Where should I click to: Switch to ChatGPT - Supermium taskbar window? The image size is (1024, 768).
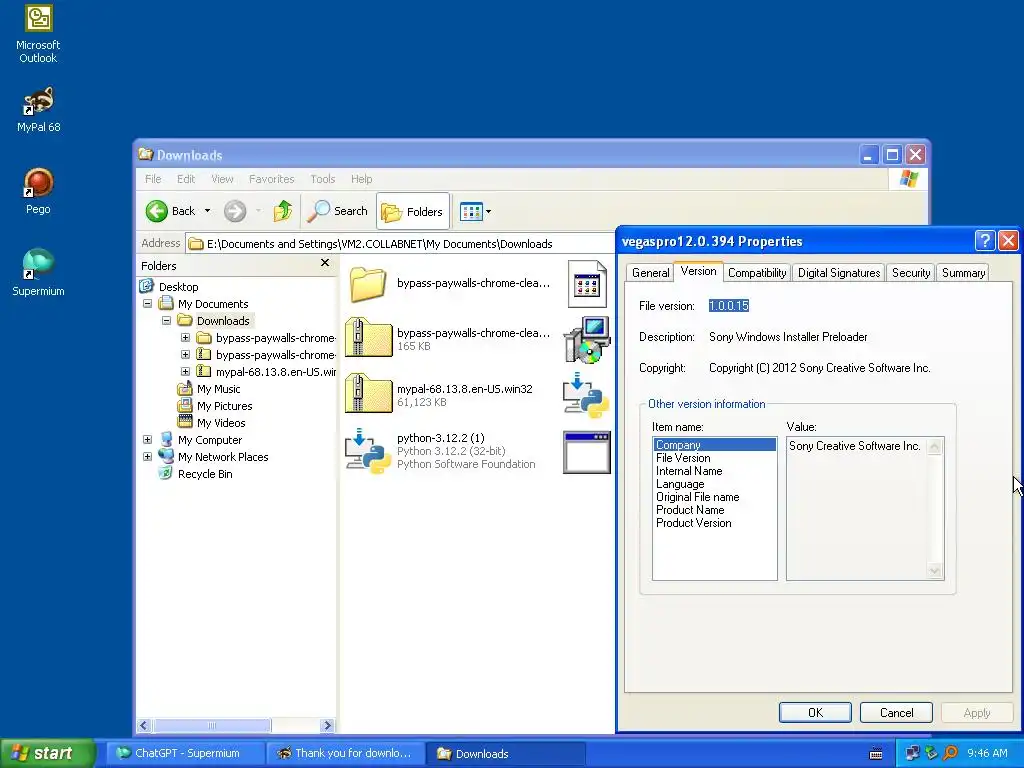(185, 753)
